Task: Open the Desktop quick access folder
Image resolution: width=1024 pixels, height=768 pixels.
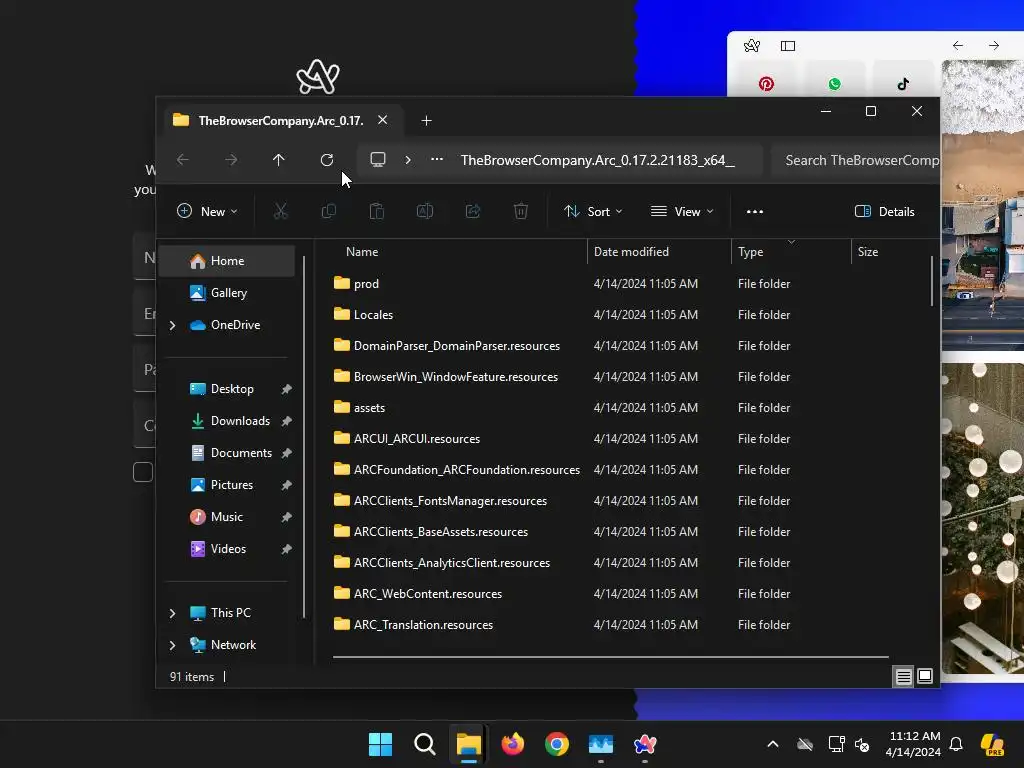Action: pos(232,389)
